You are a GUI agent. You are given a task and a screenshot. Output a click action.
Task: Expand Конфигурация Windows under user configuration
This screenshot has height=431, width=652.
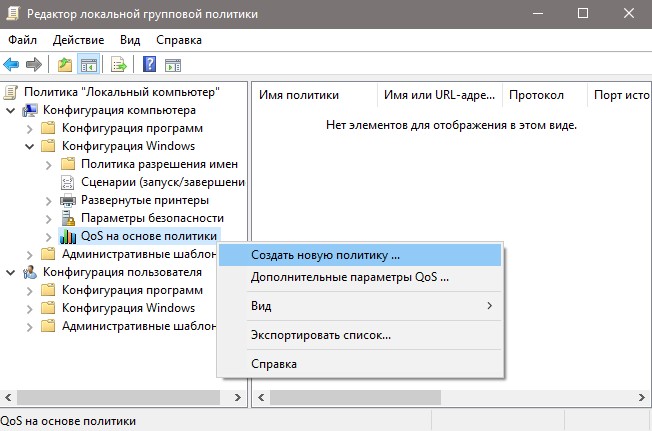pos(30,309)
